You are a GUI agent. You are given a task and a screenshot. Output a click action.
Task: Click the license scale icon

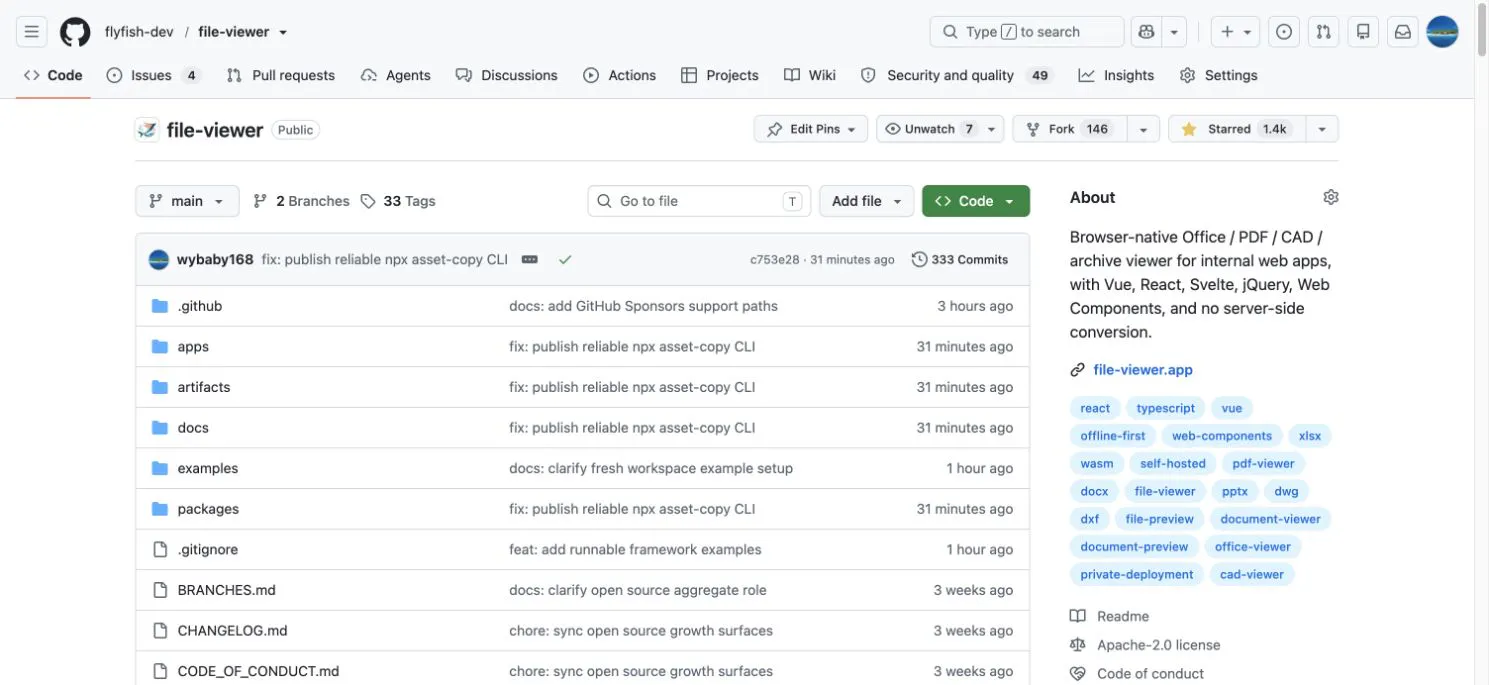pos(1077,645)
